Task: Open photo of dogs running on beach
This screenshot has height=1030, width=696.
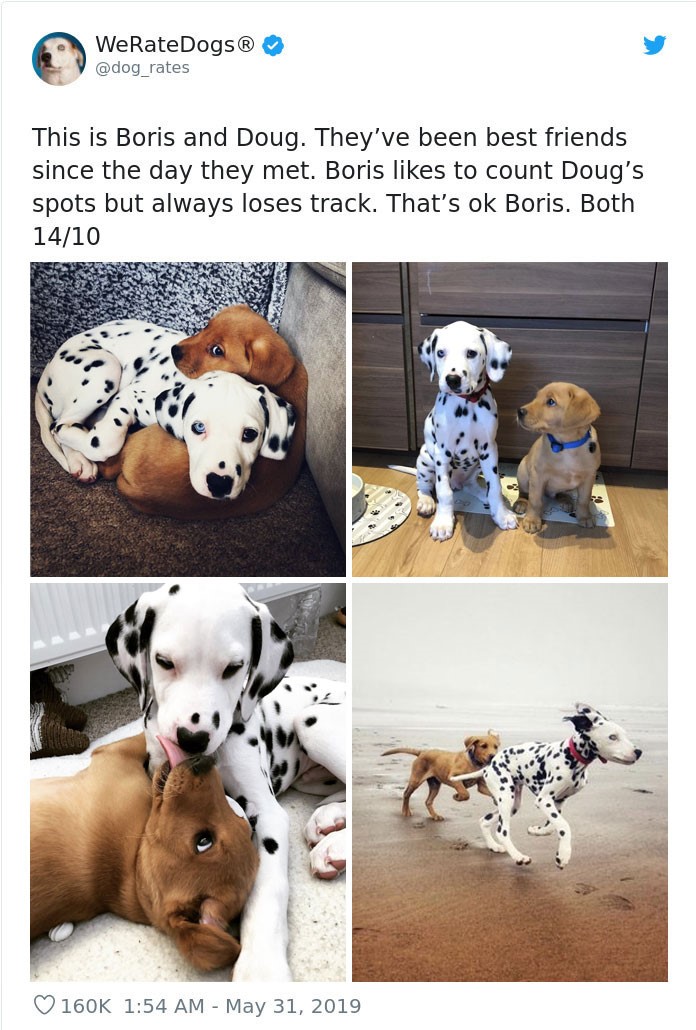Action: [510, 782]
